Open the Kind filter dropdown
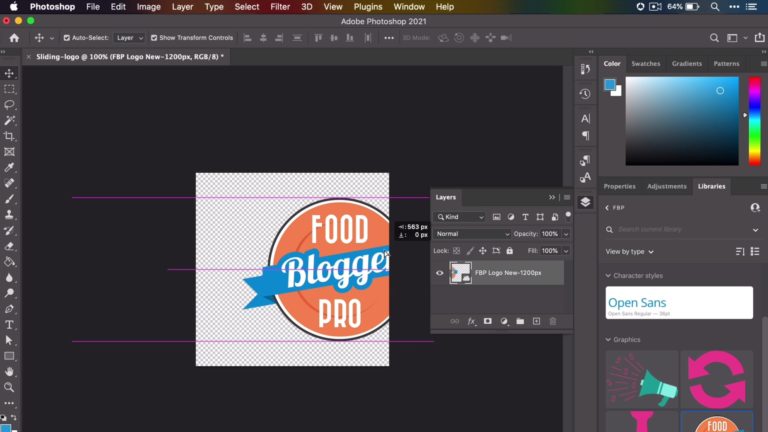Screen dimensions: 768x432 [x=460, y=216]
